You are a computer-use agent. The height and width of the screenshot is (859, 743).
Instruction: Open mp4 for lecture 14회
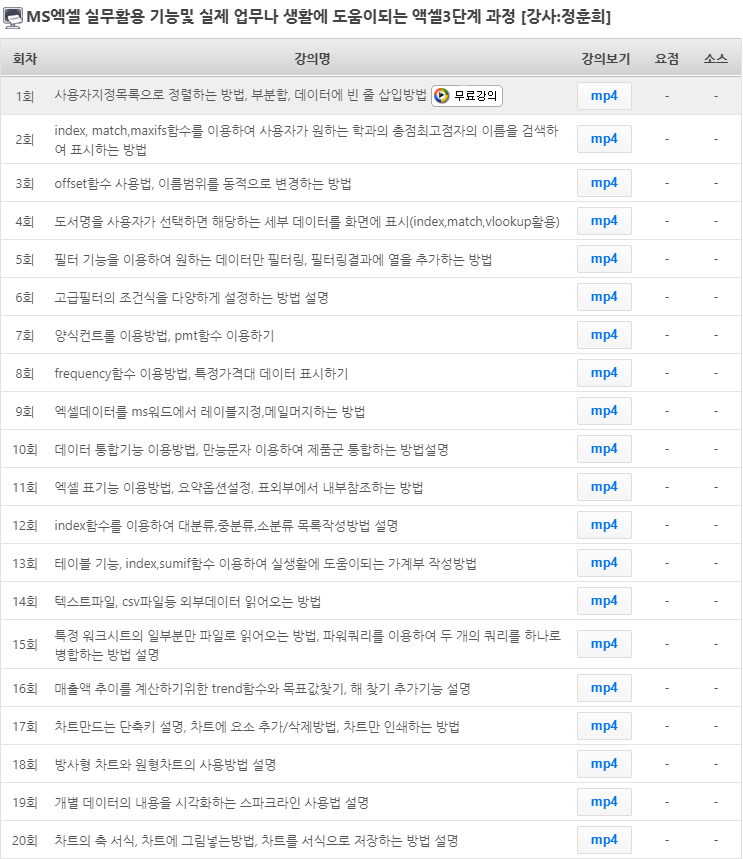604,601
